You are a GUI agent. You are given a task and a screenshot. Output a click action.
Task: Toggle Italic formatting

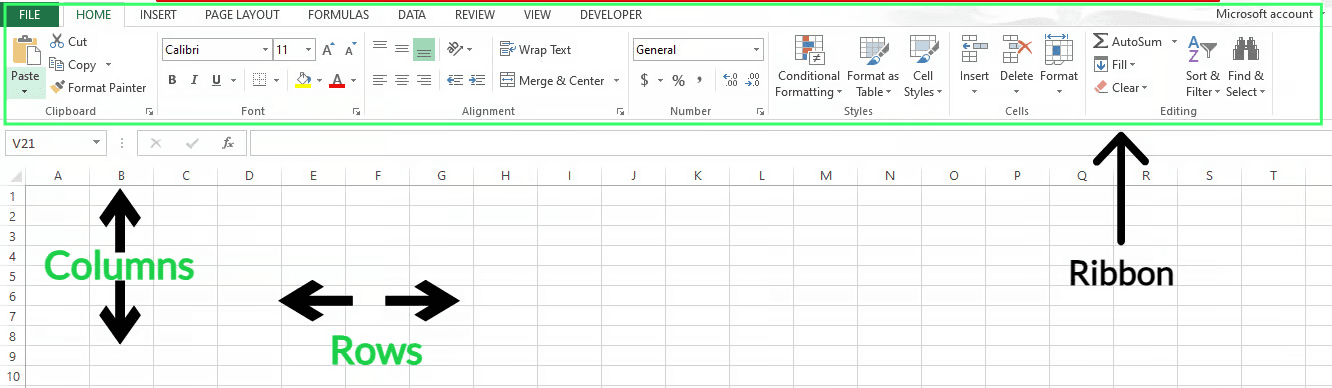point(194,80)
